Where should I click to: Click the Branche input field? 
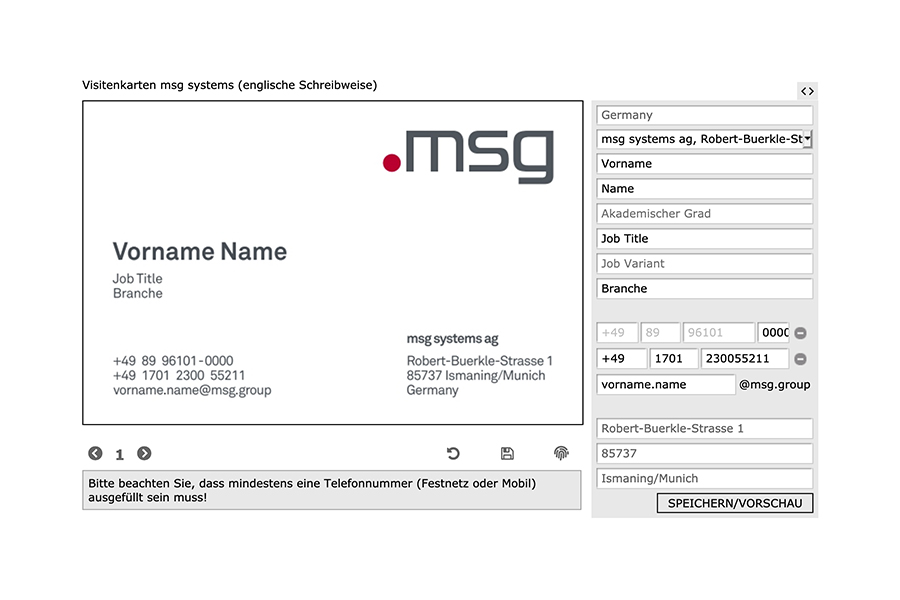[704, 288]
